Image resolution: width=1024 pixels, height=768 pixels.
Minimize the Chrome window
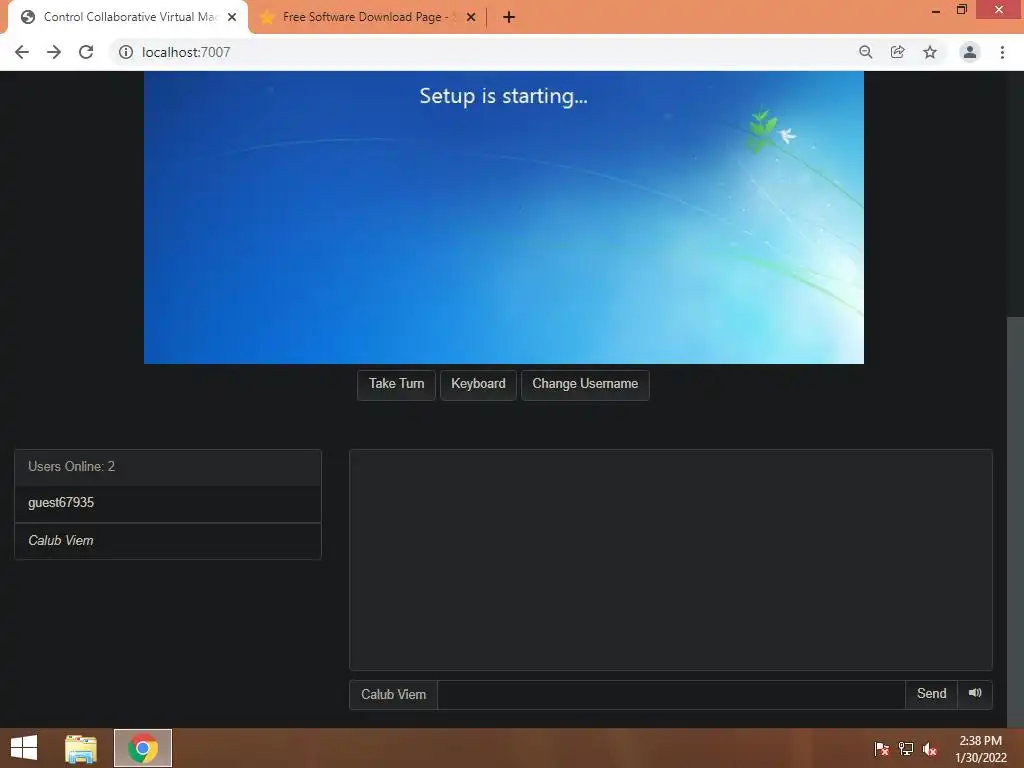[x=936, y=10]
